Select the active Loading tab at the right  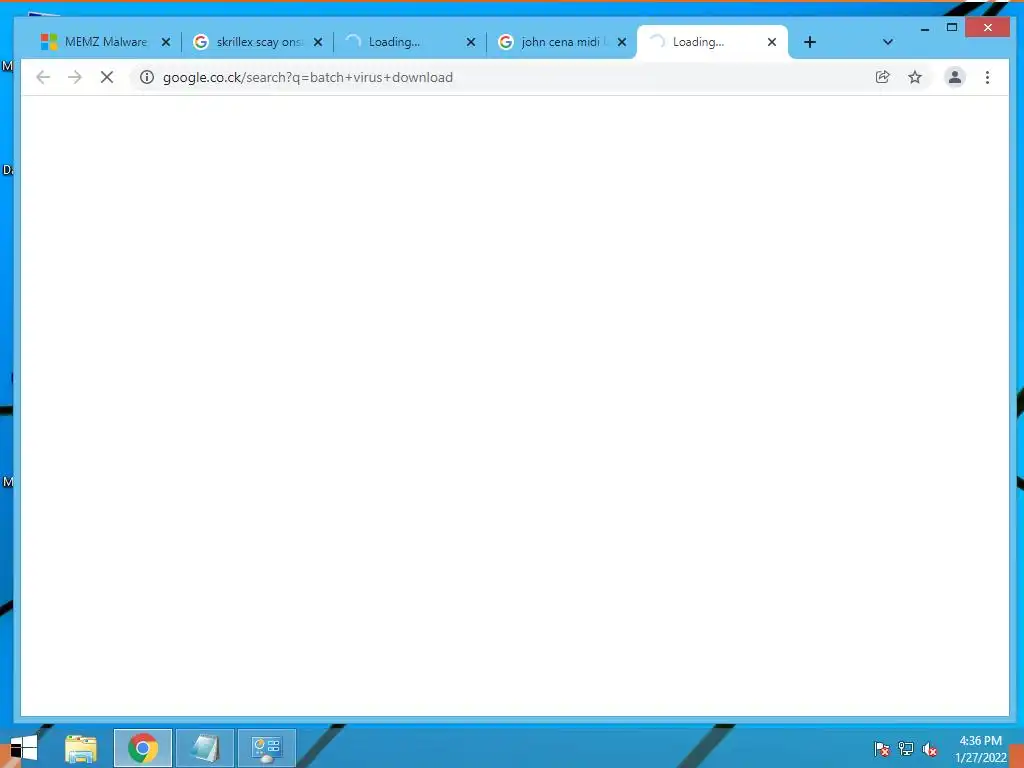click(712, 42)
